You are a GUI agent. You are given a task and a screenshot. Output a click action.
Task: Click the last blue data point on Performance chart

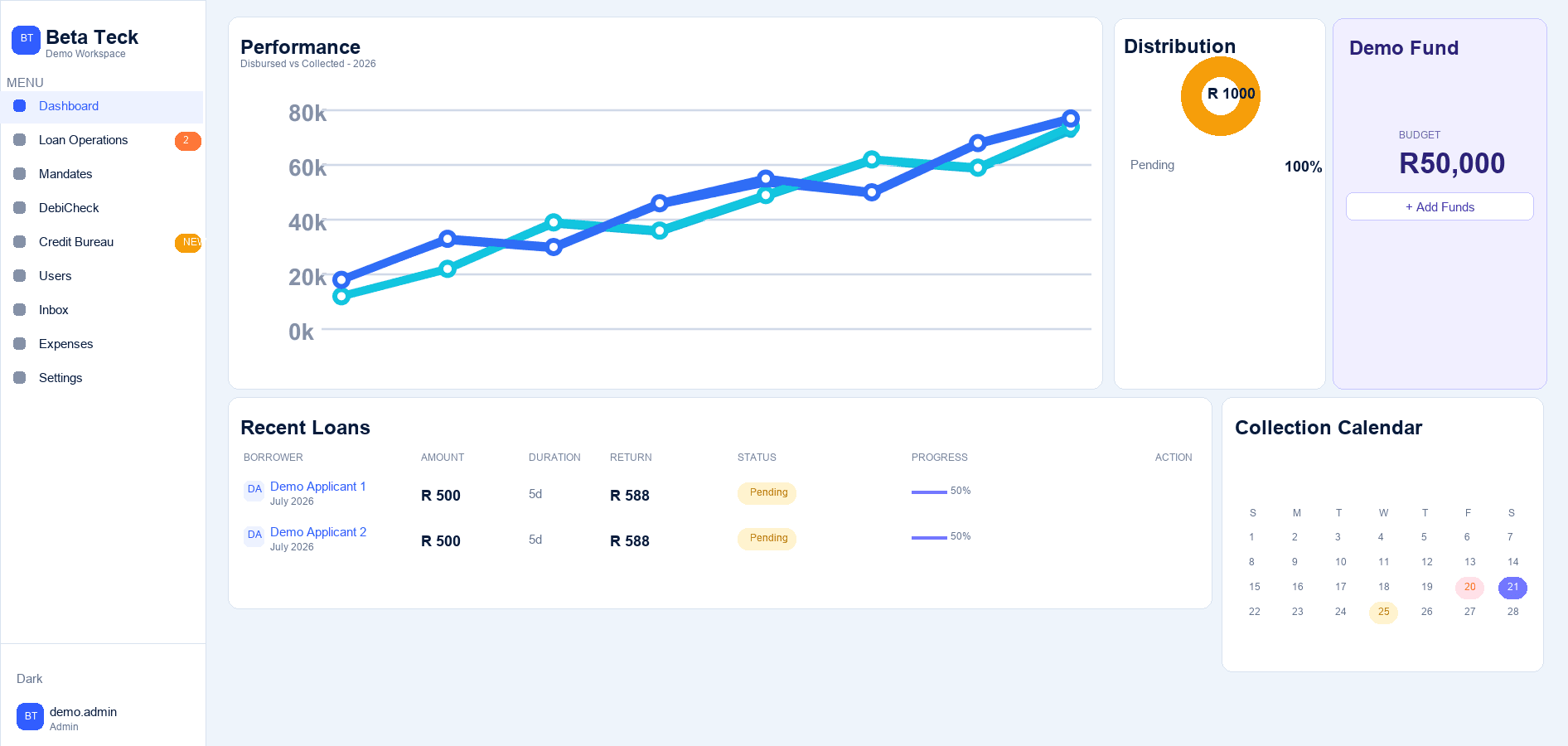coord(1071,119)
